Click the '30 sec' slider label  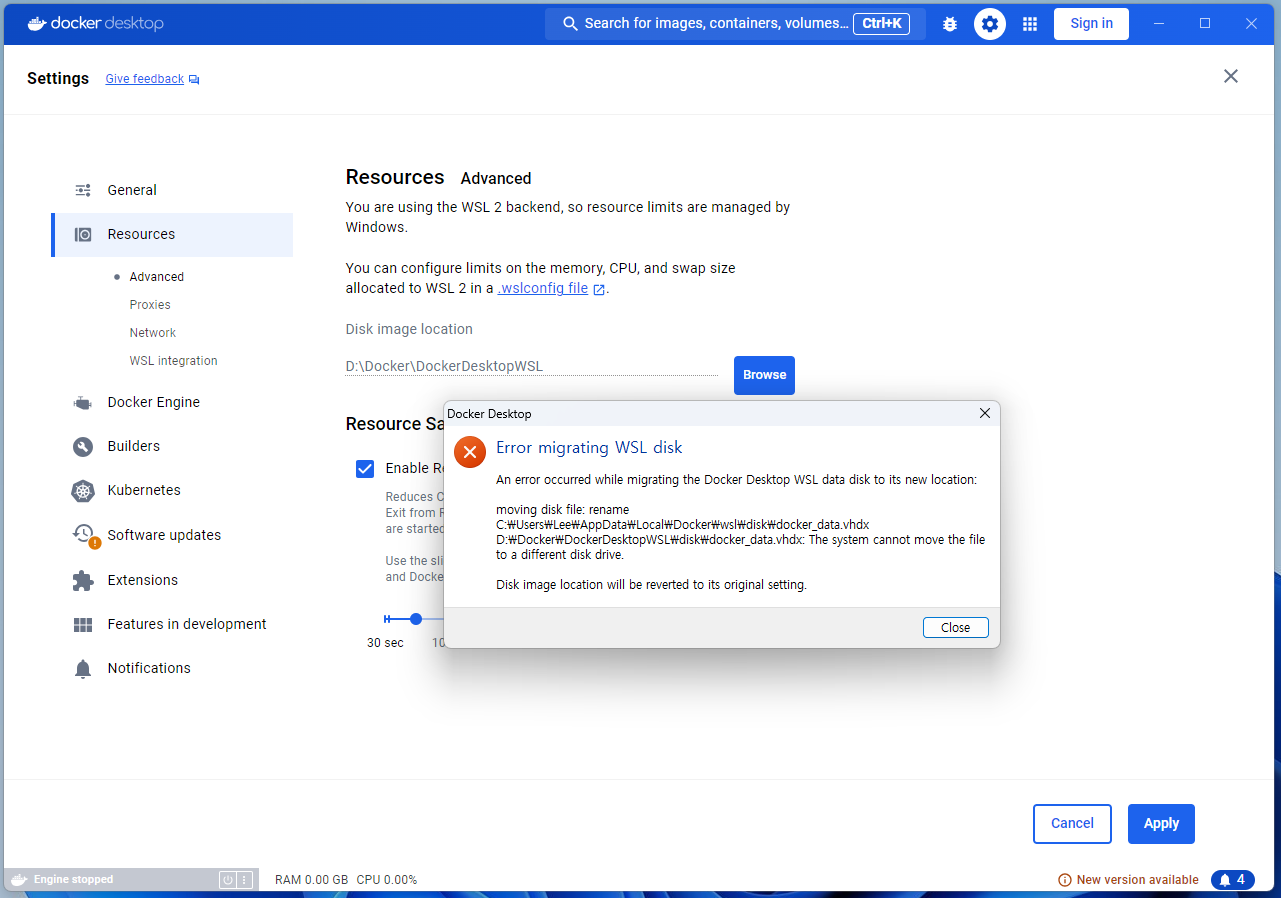coord(385,643)
